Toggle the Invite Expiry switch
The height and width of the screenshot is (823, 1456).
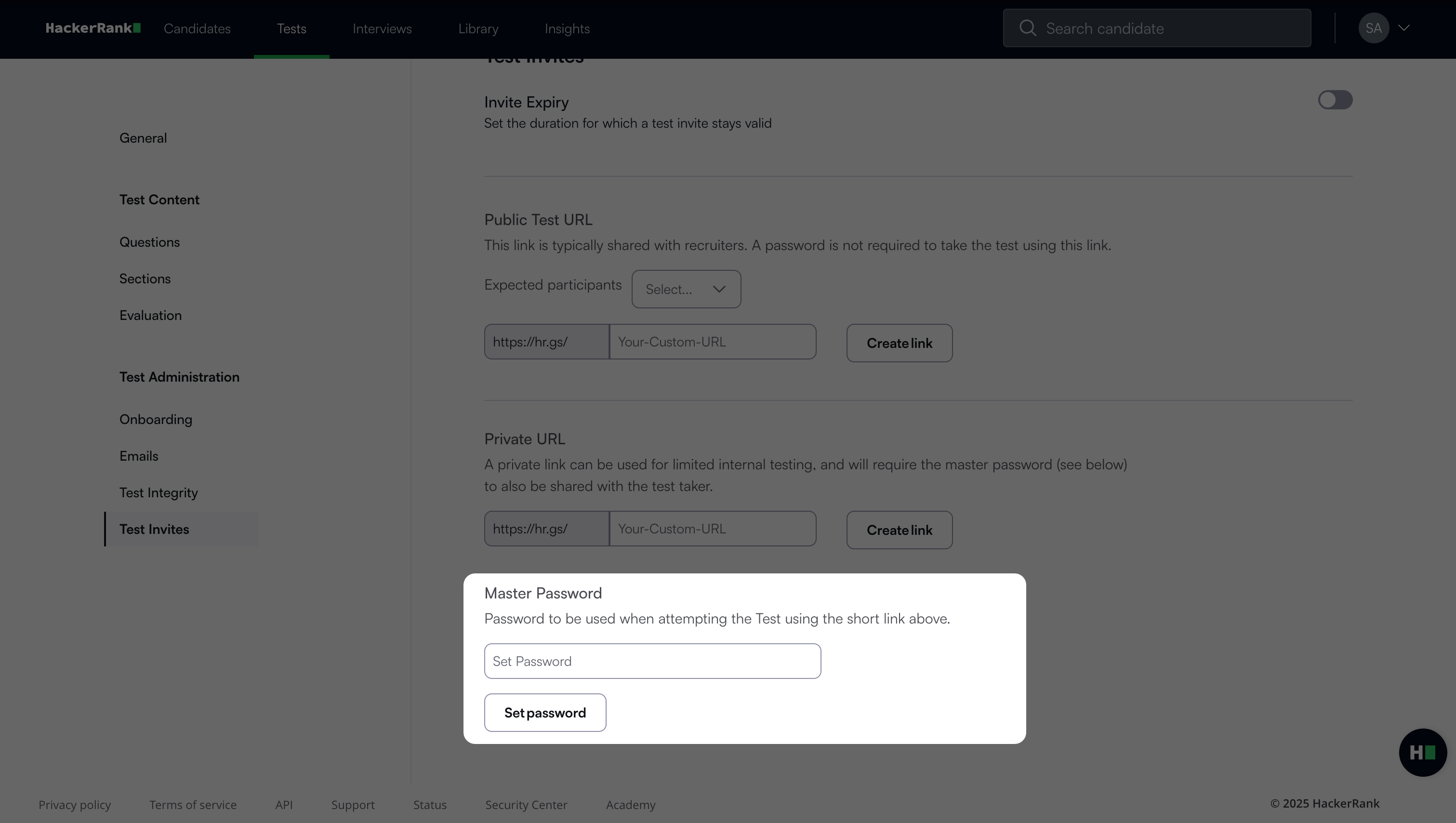[x=1335, y=100]
